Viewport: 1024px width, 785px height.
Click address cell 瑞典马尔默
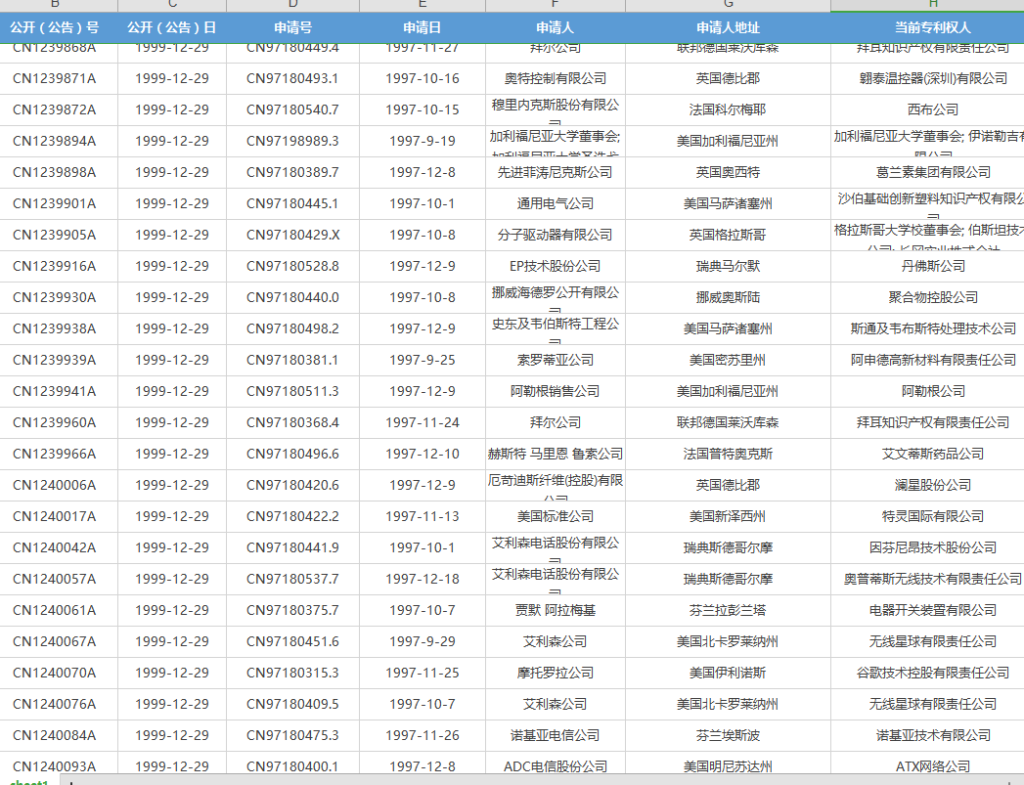[728, 266]
